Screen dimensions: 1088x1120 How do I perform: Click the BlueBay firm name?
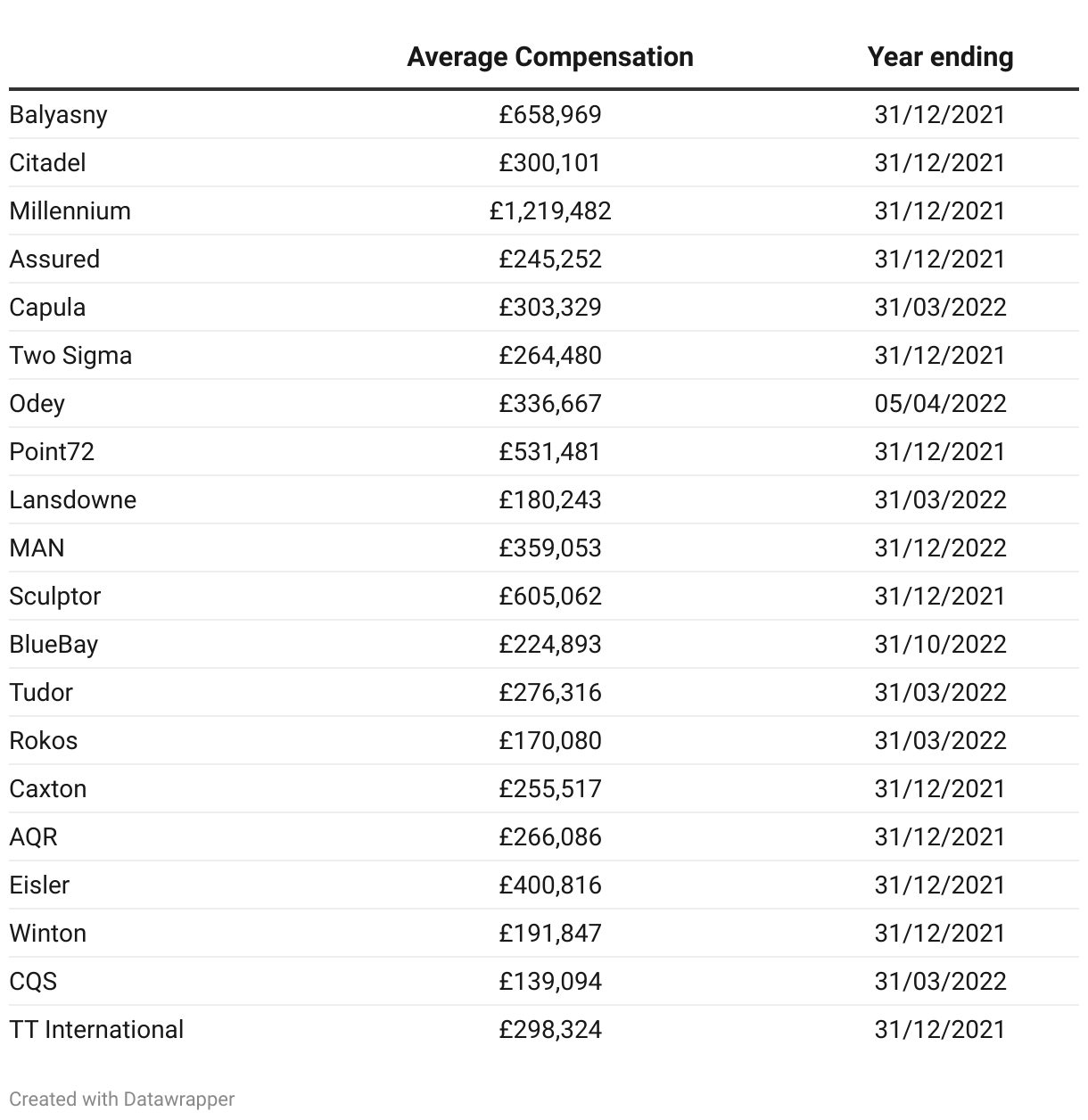[x=54, y=645]
